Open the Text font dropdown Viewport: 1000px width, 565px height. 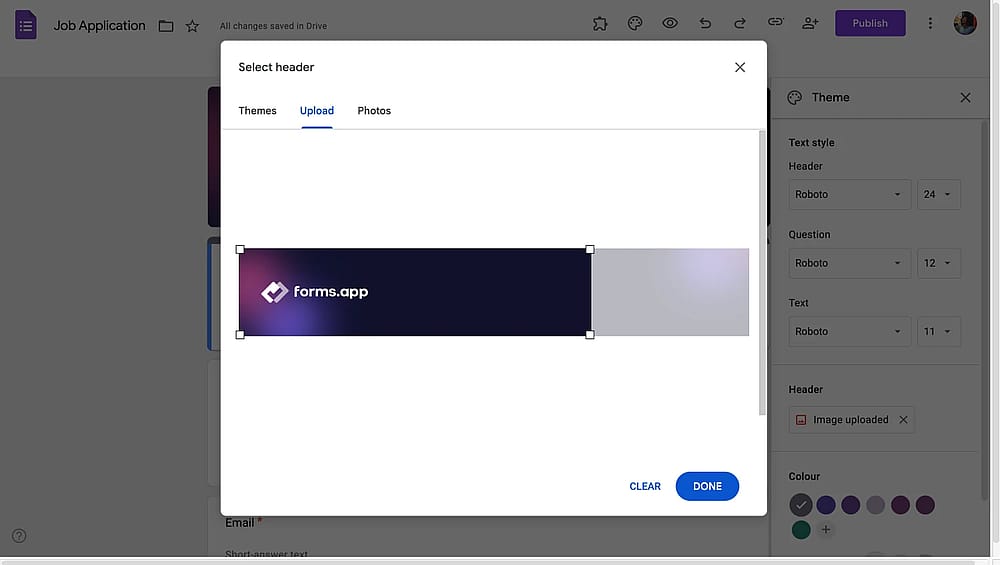[x=849, y=332]
